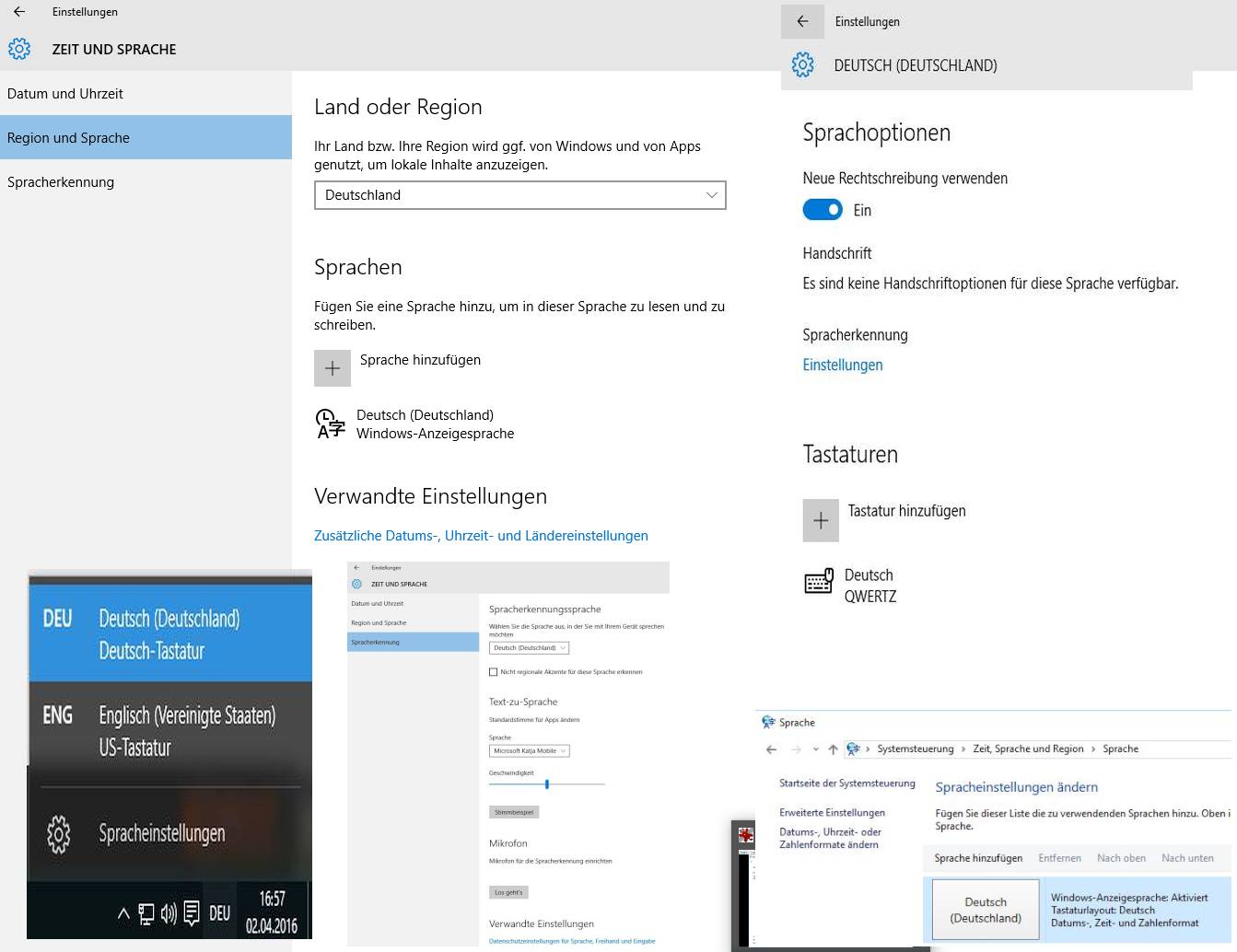Select Region und Sprache in the large settings sidebar

click(x=146, y=137)
